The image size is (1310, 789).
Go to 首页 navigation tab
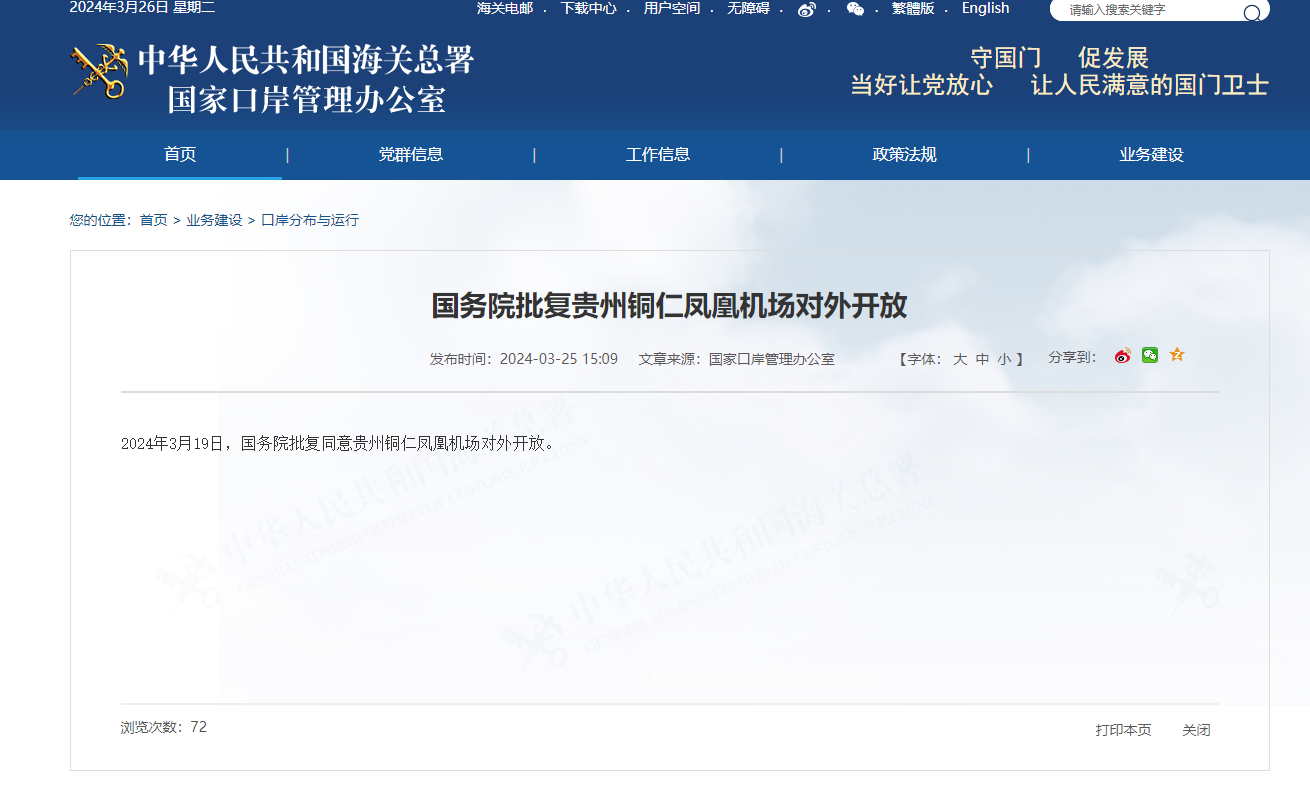[x=180, y=155]
